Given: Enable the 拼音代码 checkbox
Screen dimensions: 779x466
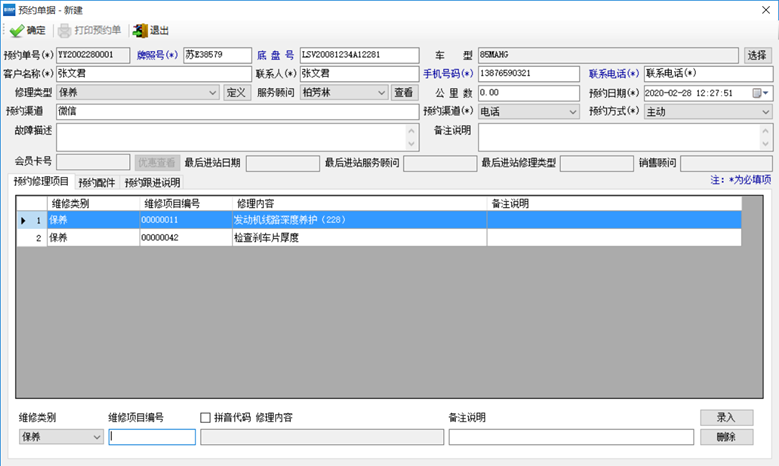Looking at the screenshot, I should (206, 417).
